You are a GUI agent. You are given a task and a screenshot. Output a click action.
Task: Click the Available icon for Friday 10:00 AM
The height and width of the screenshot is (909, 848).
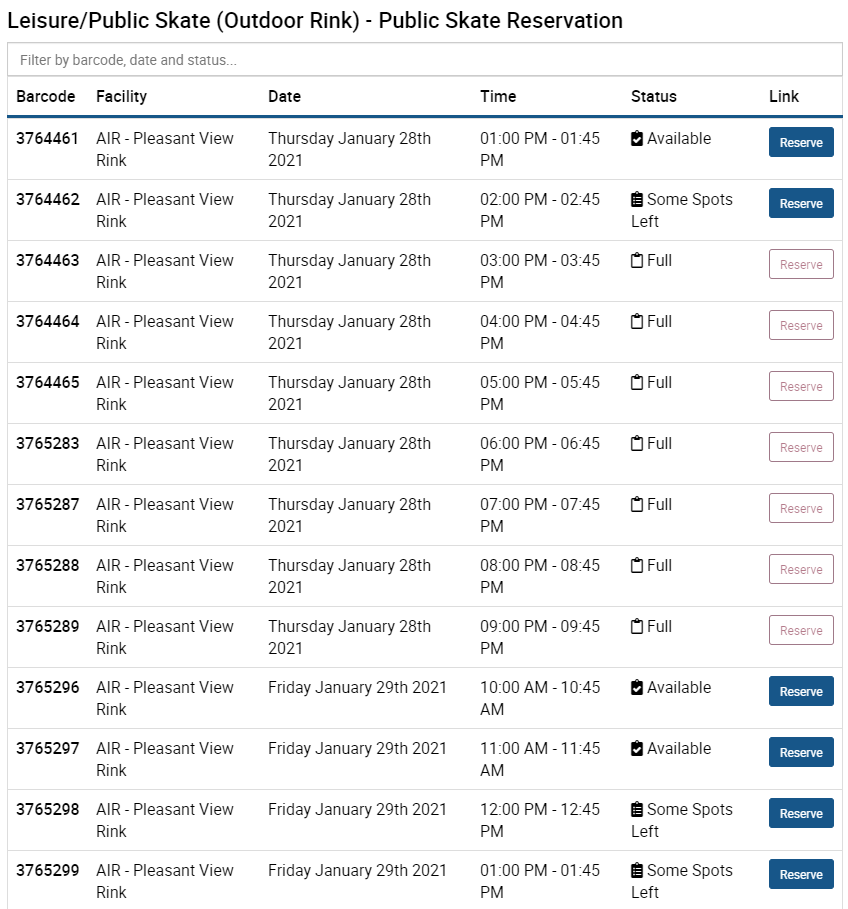tap(636, 688)
